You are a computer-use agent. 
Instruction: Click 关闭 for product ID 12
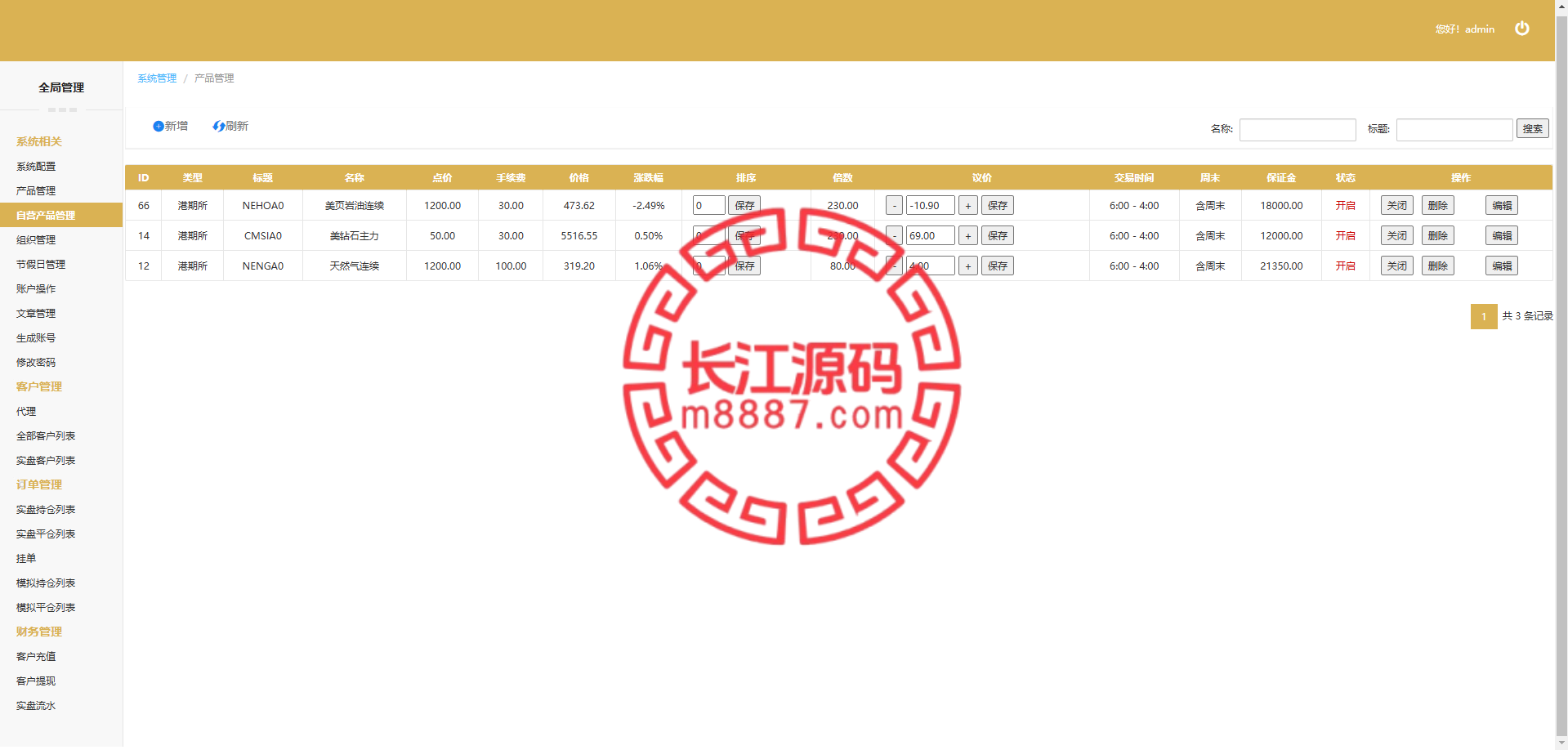tap(1397, 266)
